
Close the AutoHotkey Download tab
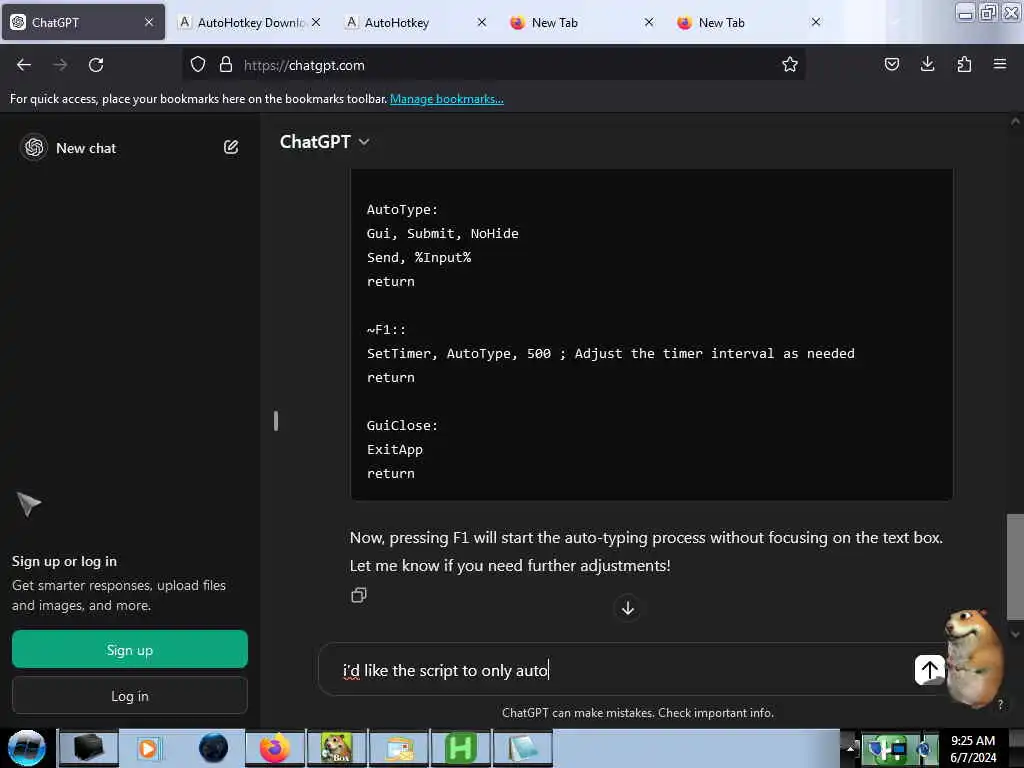coord(315,22)
